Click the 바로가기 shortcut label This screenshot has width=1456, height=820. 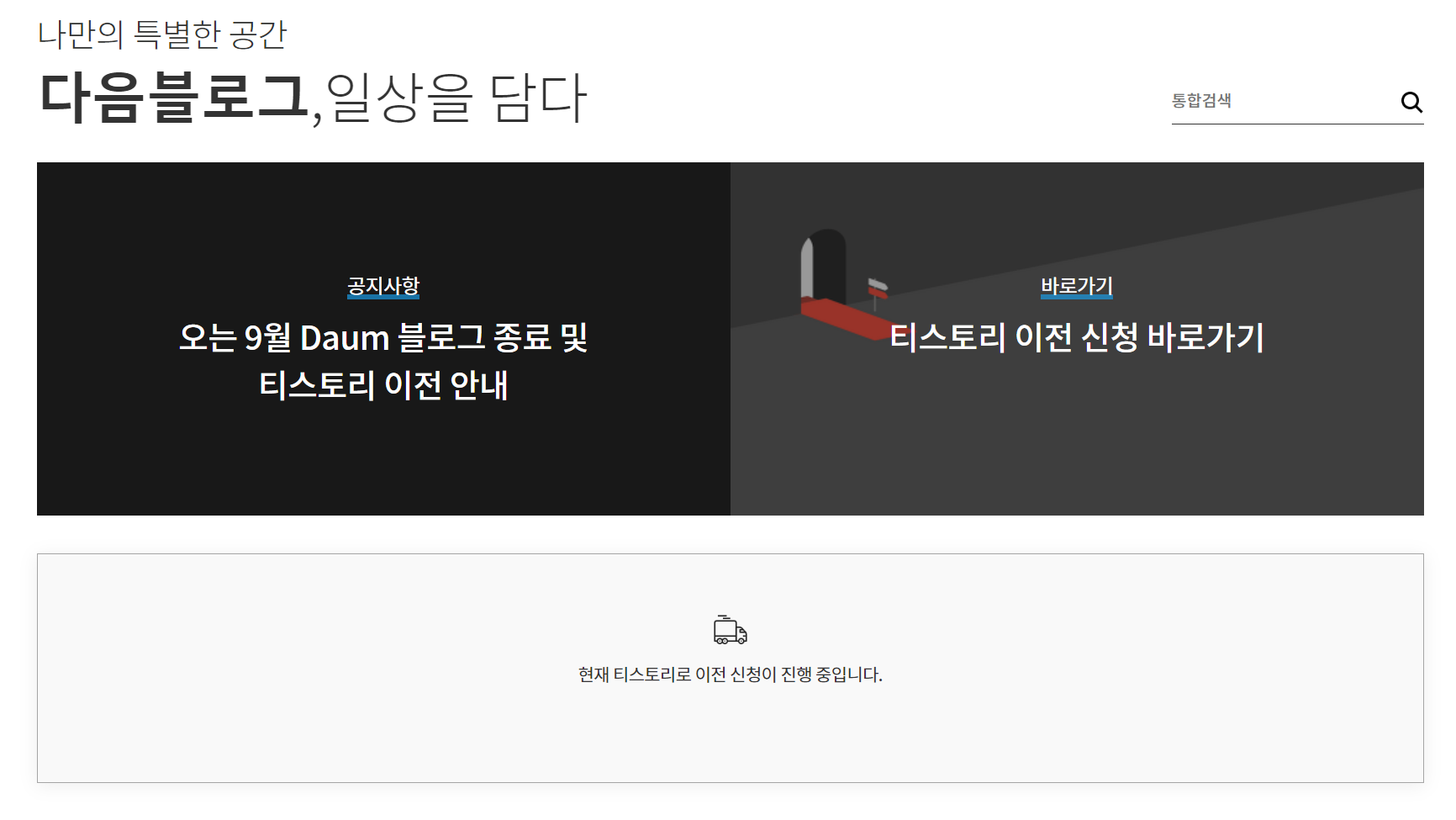point(1077,287)
